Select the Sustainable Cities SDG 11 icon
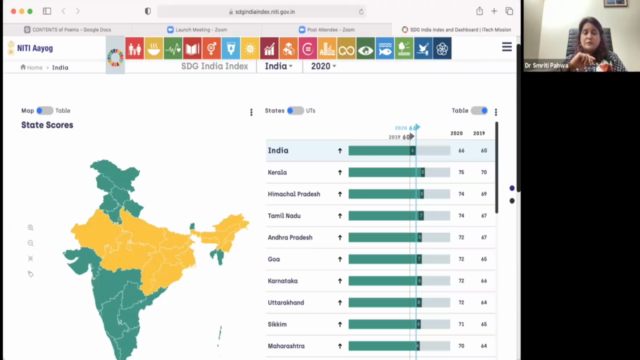The image size is (640, 360). [x=327, y=49]
